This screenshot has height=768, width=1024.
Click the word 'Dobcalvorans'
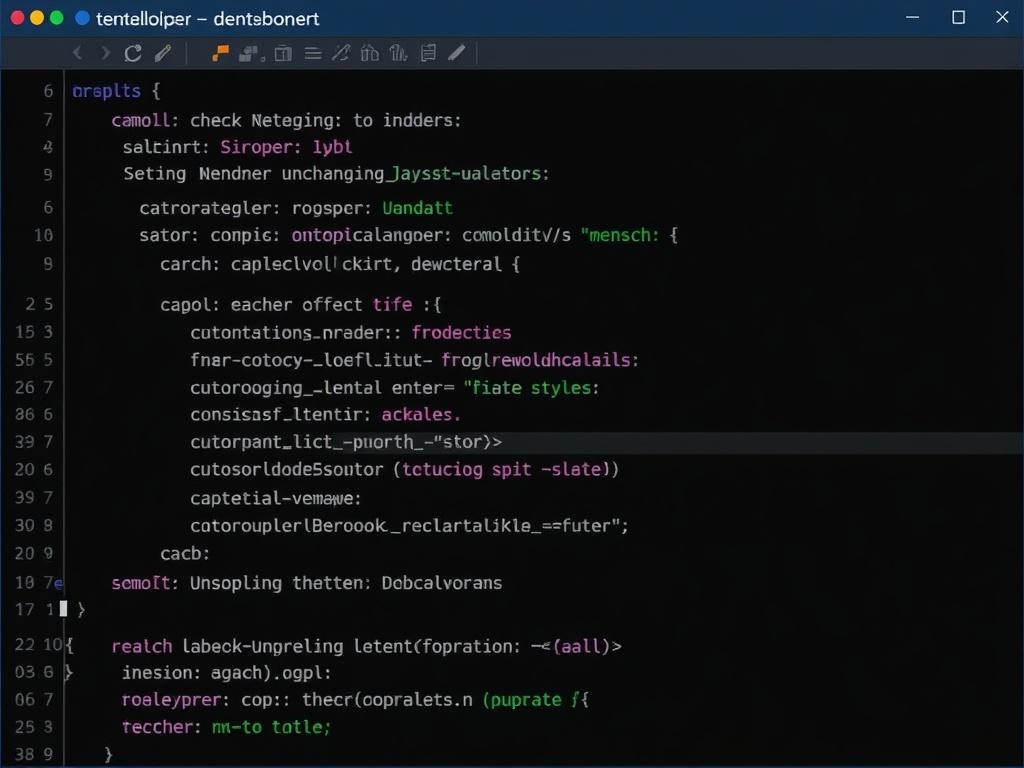click(442, 583)
